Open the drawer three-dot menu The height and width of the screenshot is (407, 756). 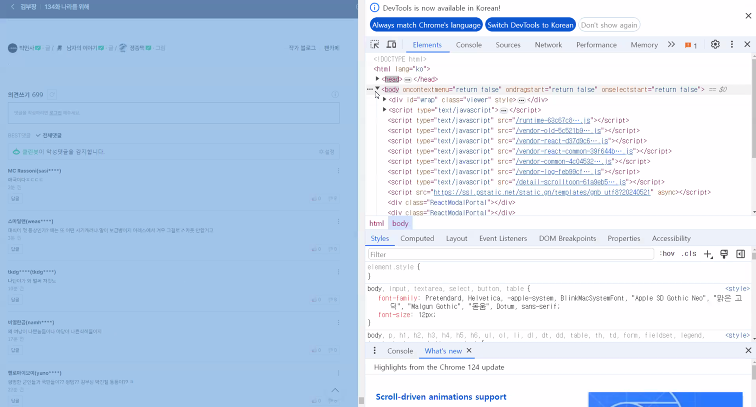375,351
